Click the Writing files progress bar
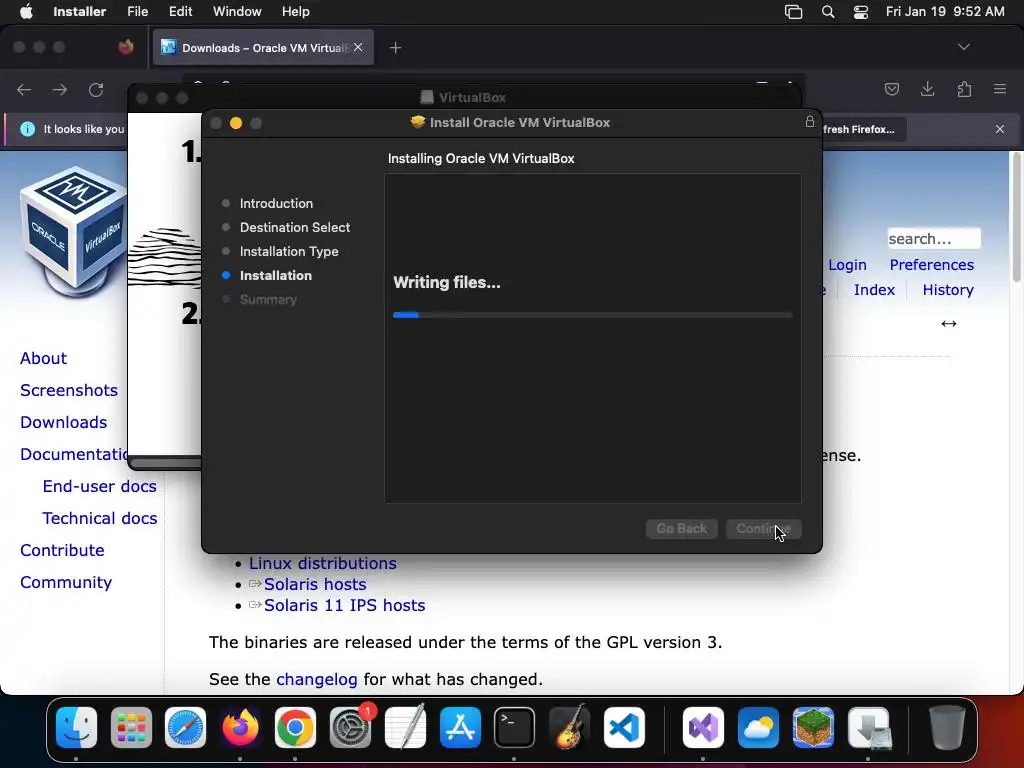1024x768 pixels. (592, 315)
